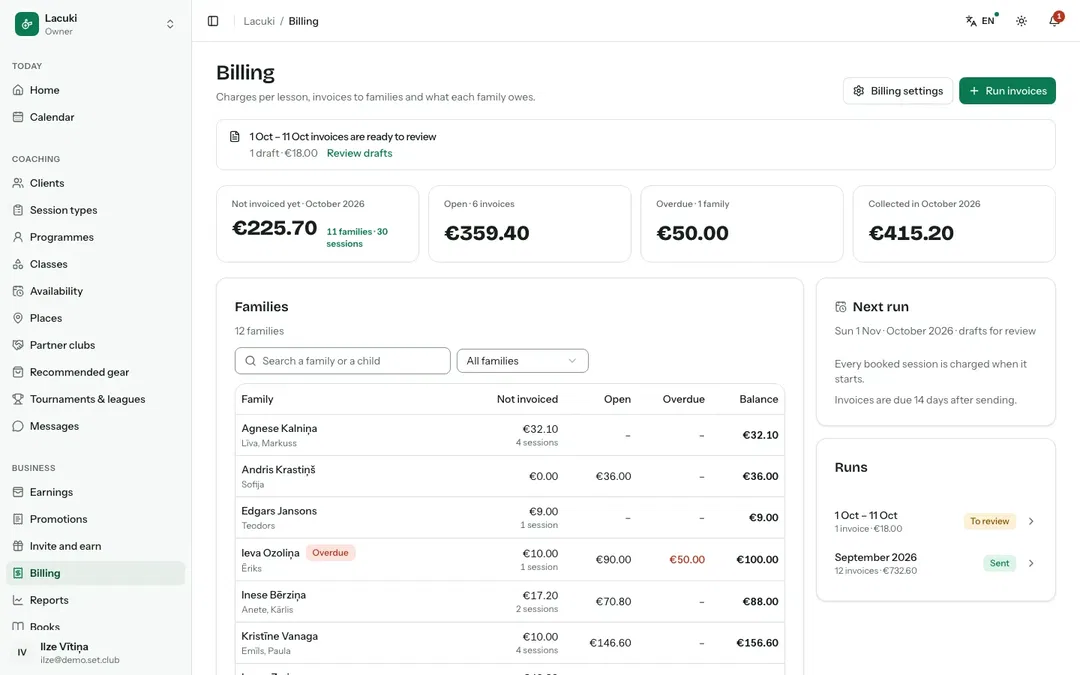Click the Invite and earn gift icon
The image size is (1080, 675).
[18, 546]
